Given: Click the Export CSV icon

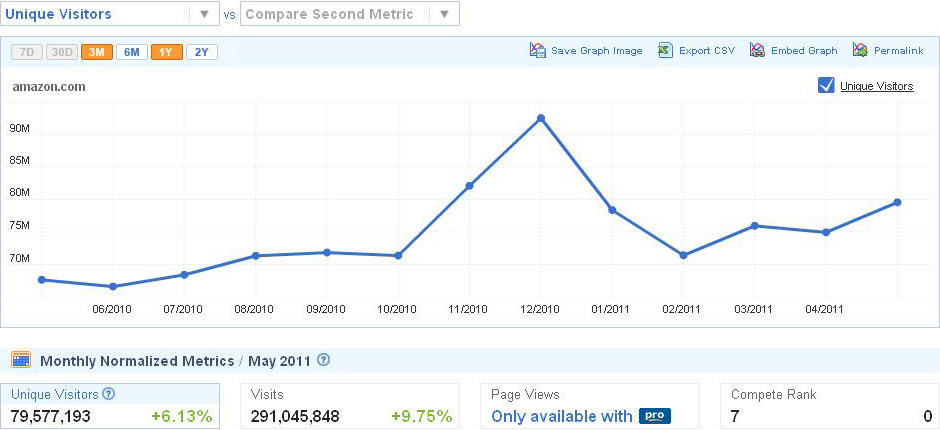Looking at the screenshot, I should click(x=665, y=50).
